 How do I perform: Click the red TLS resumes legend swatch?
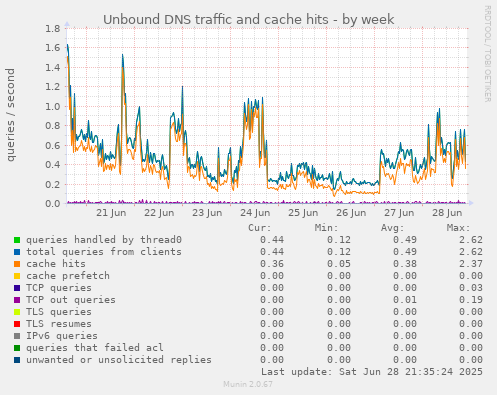tap(17, 324)
